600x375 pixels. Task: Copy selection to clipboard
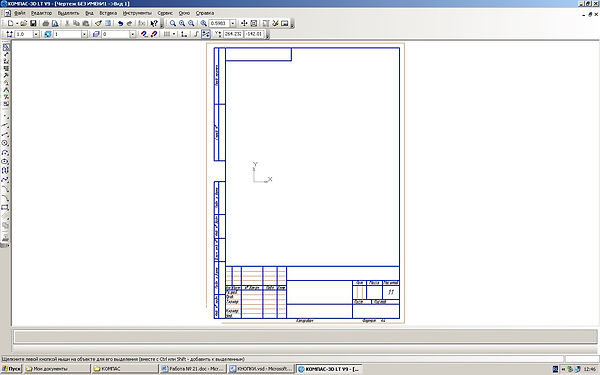(x=76, y=23)
